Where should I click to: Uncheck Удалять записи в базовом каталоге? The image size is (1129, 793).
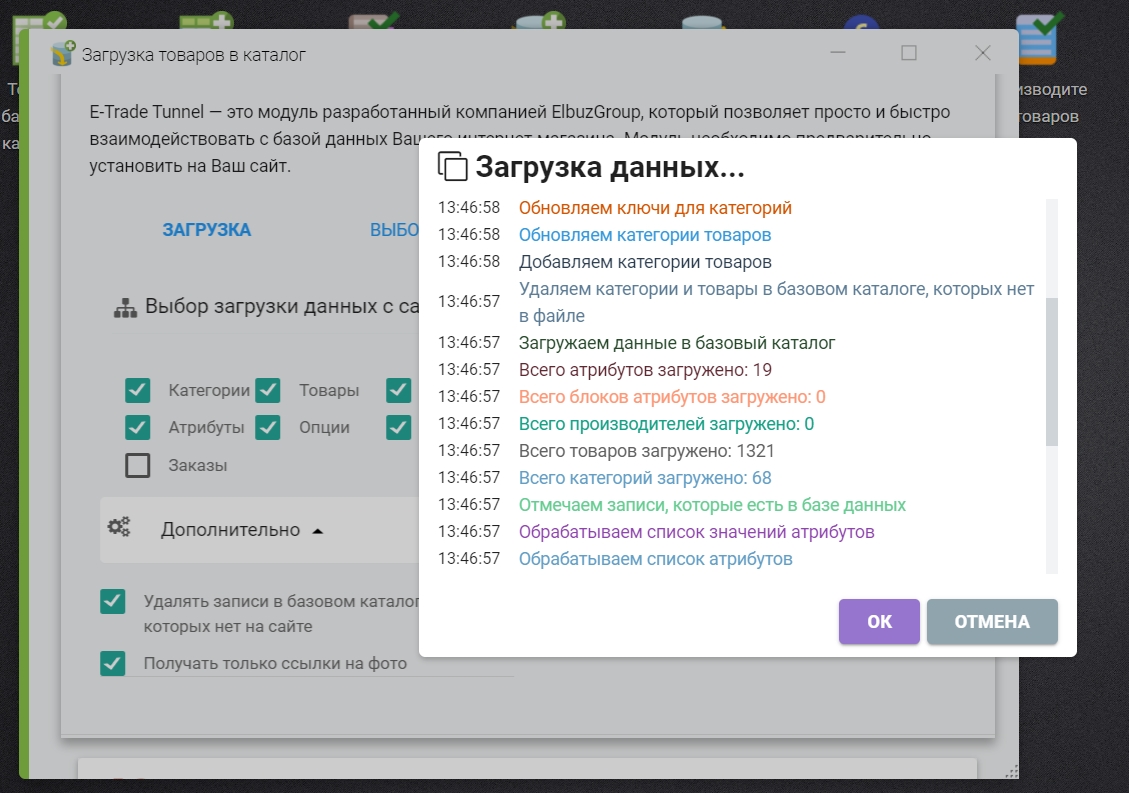coord(112,601)
